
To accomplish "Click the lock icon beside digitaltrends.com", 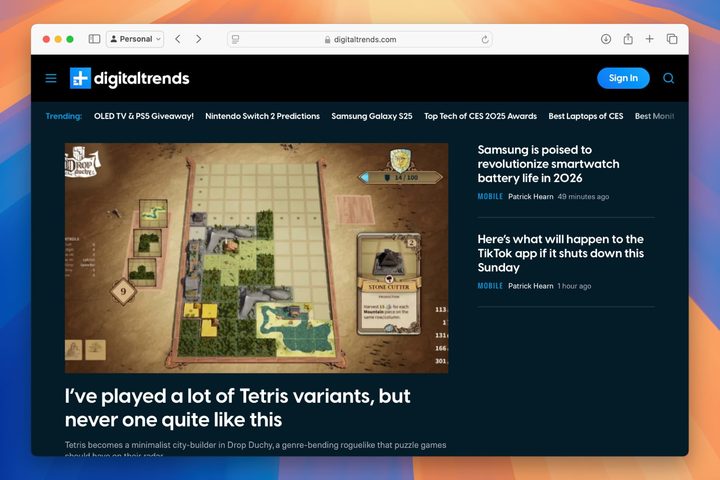I will (x=327, y=40).
